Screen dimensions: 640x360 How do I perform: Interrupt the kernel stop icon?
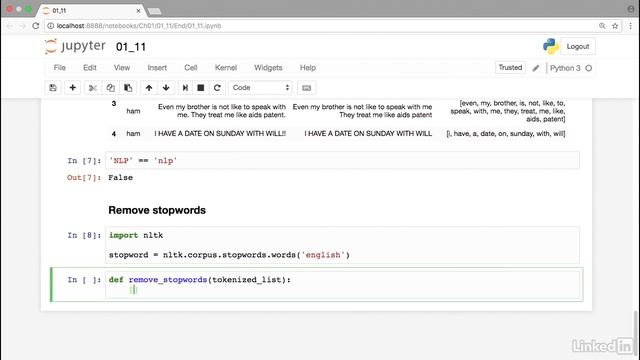[200, 88]
